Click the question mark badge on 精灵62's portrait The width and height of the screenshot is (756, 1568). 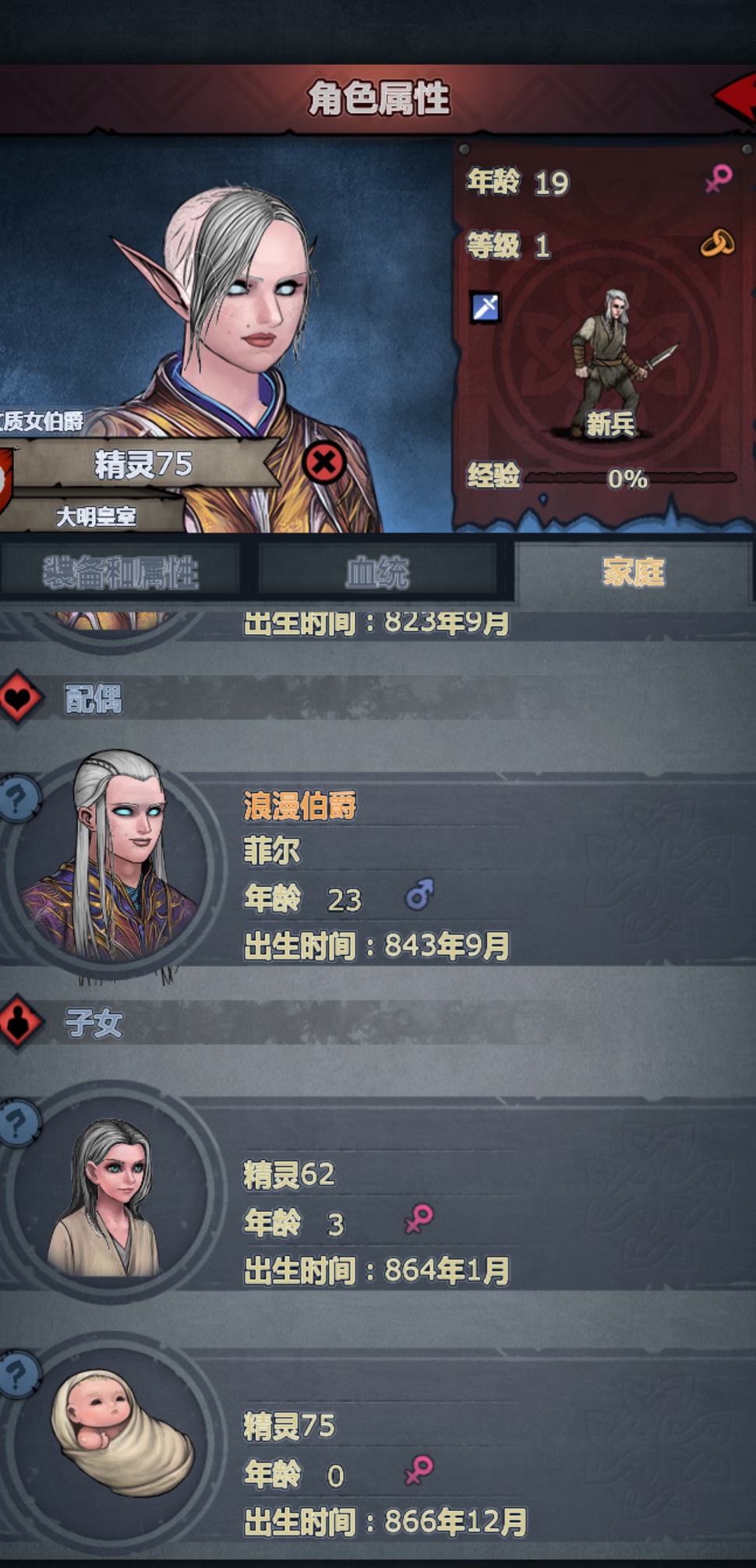[x=19, y=1122]
